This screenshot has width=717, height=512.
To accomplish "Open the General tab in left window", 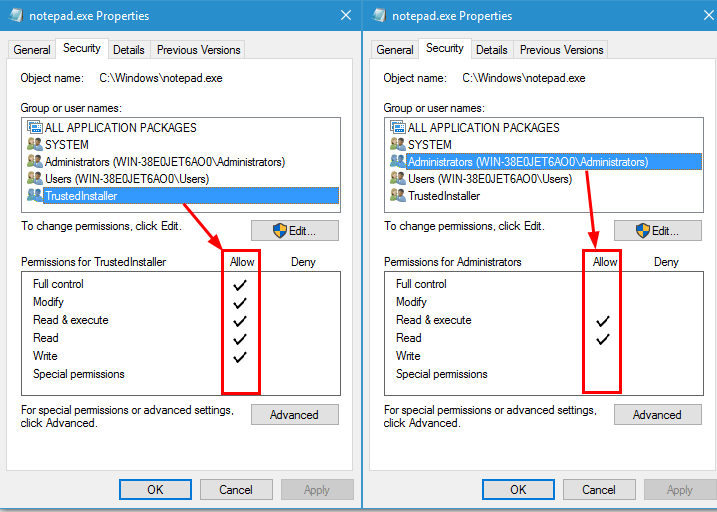I will tap(32, 49).
